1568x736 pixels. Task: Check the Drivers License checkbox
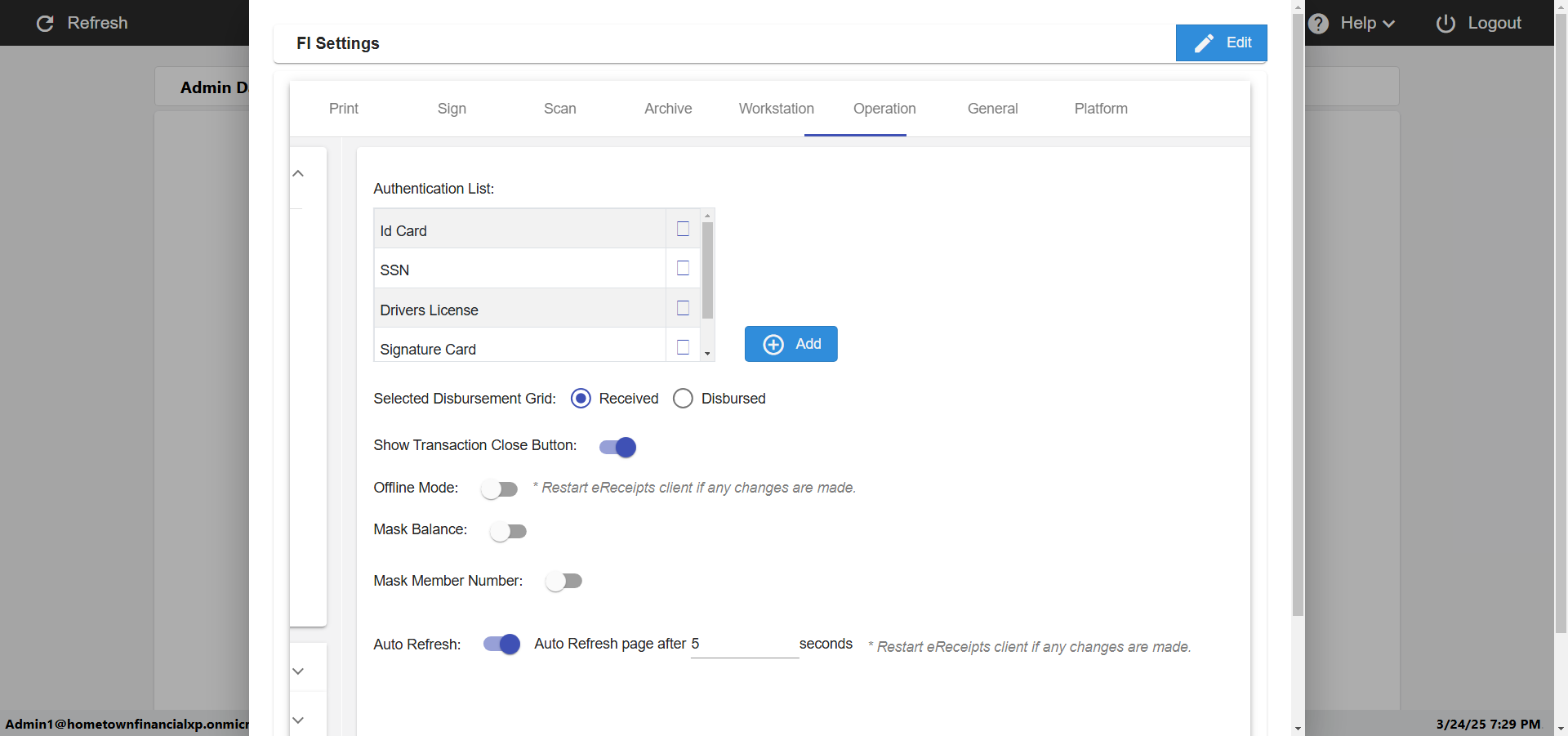(683, 309)
